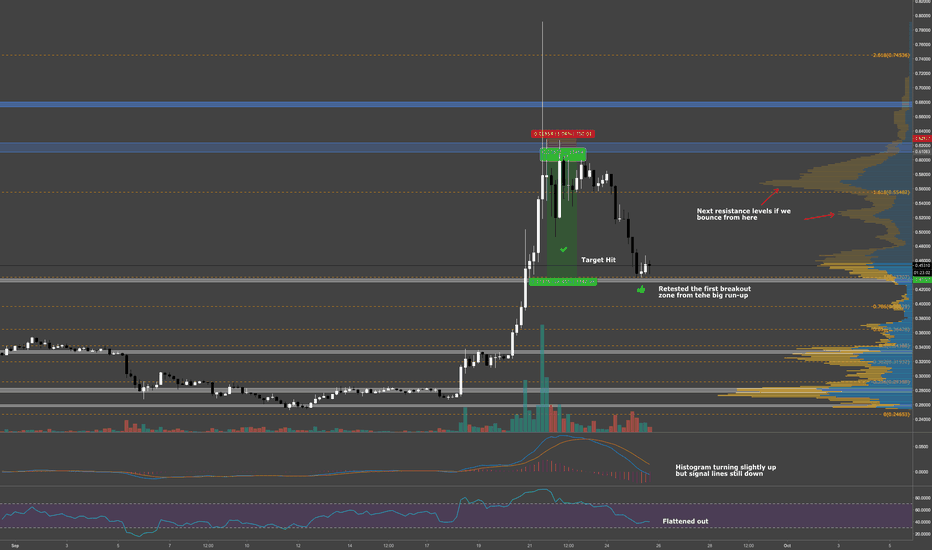Click the green price tag on price axis
This screenshot has width=932, height=550.
922,279
